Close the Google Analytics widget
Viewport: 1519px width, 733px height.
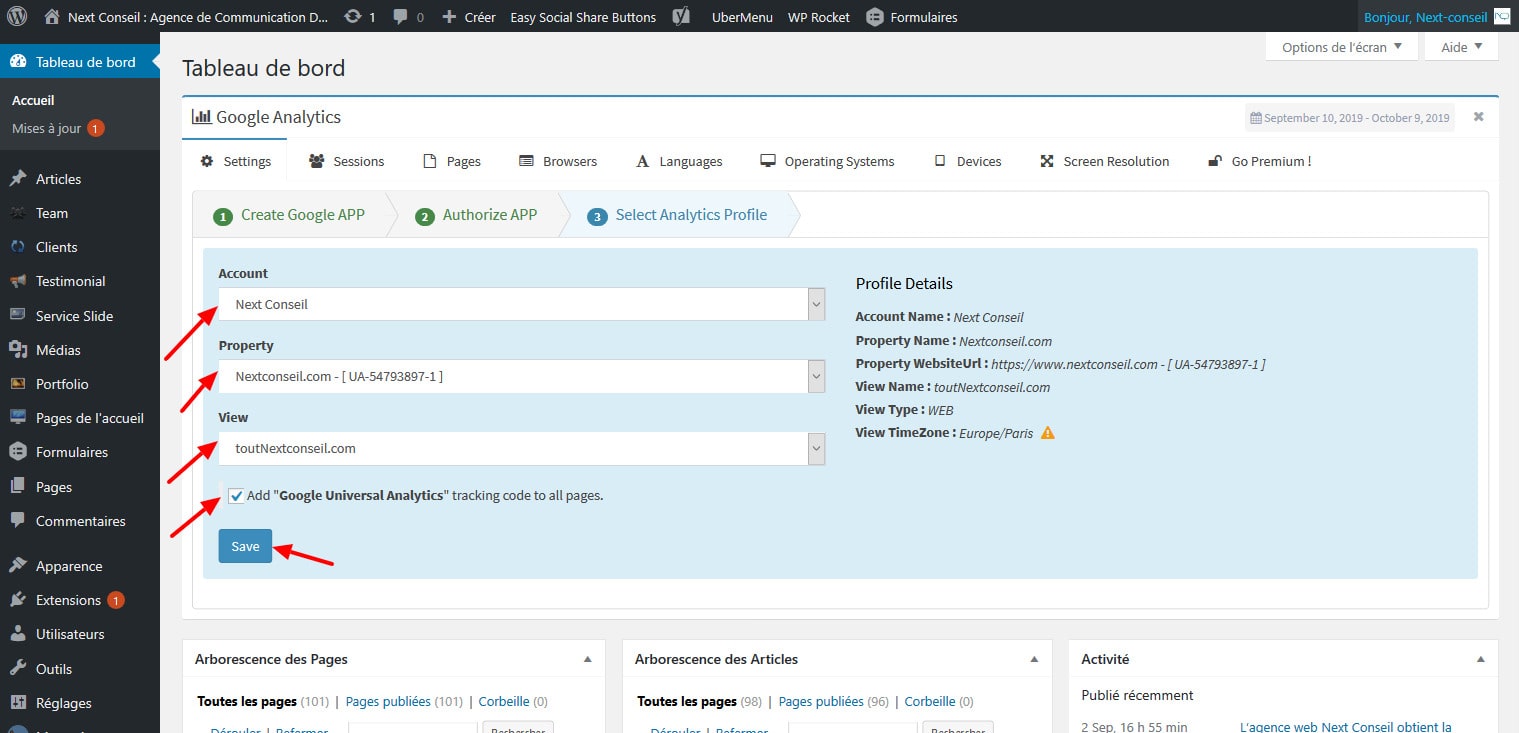click(1479, 117)
